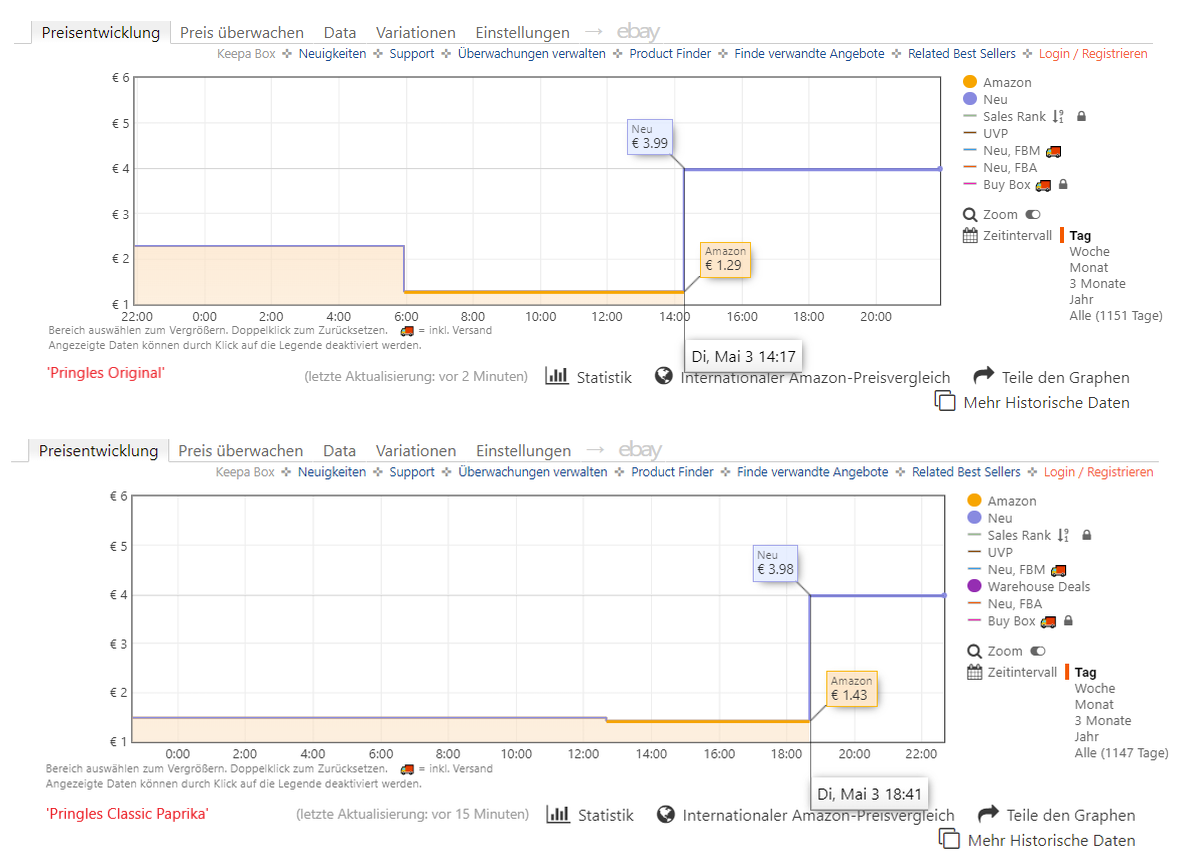Viewport: 1178px width, 857px height.
Task: Open Support link above Classic Paprika chart
Action: click(x=412, y=472)
